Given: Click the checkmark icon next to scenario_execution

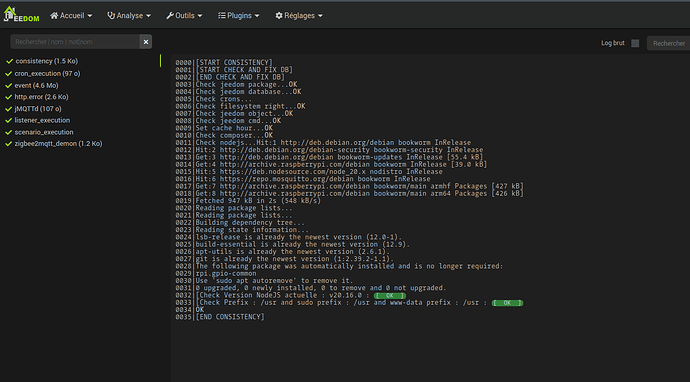Looking at the screenshot, I should tap(8, 132).
